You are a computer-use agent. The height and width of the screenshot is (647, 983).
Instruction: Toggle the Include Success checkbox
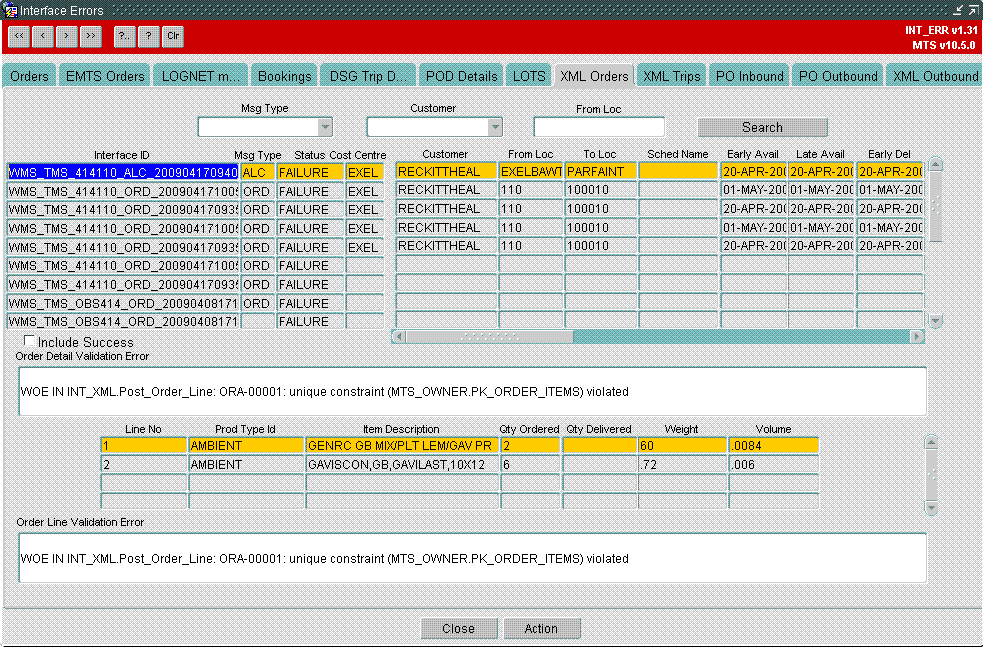pos(29,340)
